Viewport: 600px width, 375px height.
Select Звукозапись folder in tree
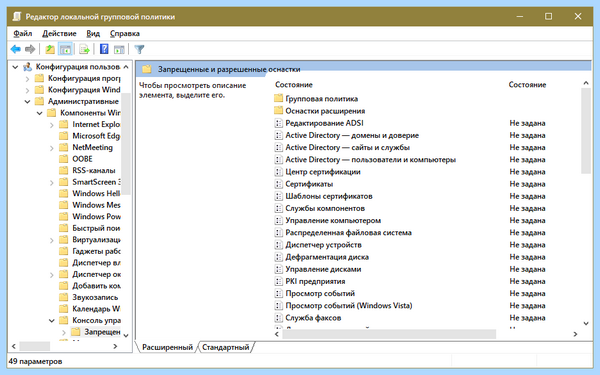pos(89,297)
